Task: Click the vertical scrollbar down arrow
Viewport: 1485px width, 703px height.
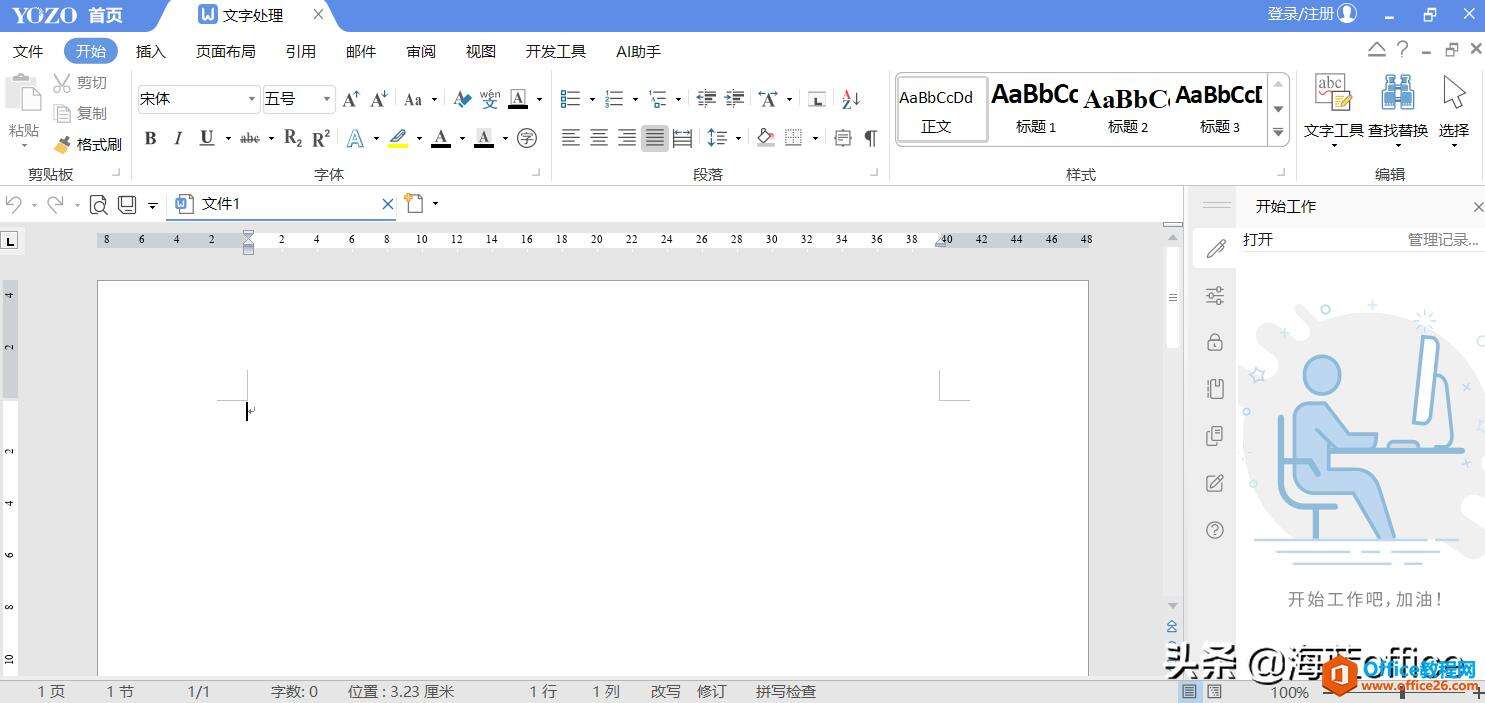Action: [x=1173, y=607]
